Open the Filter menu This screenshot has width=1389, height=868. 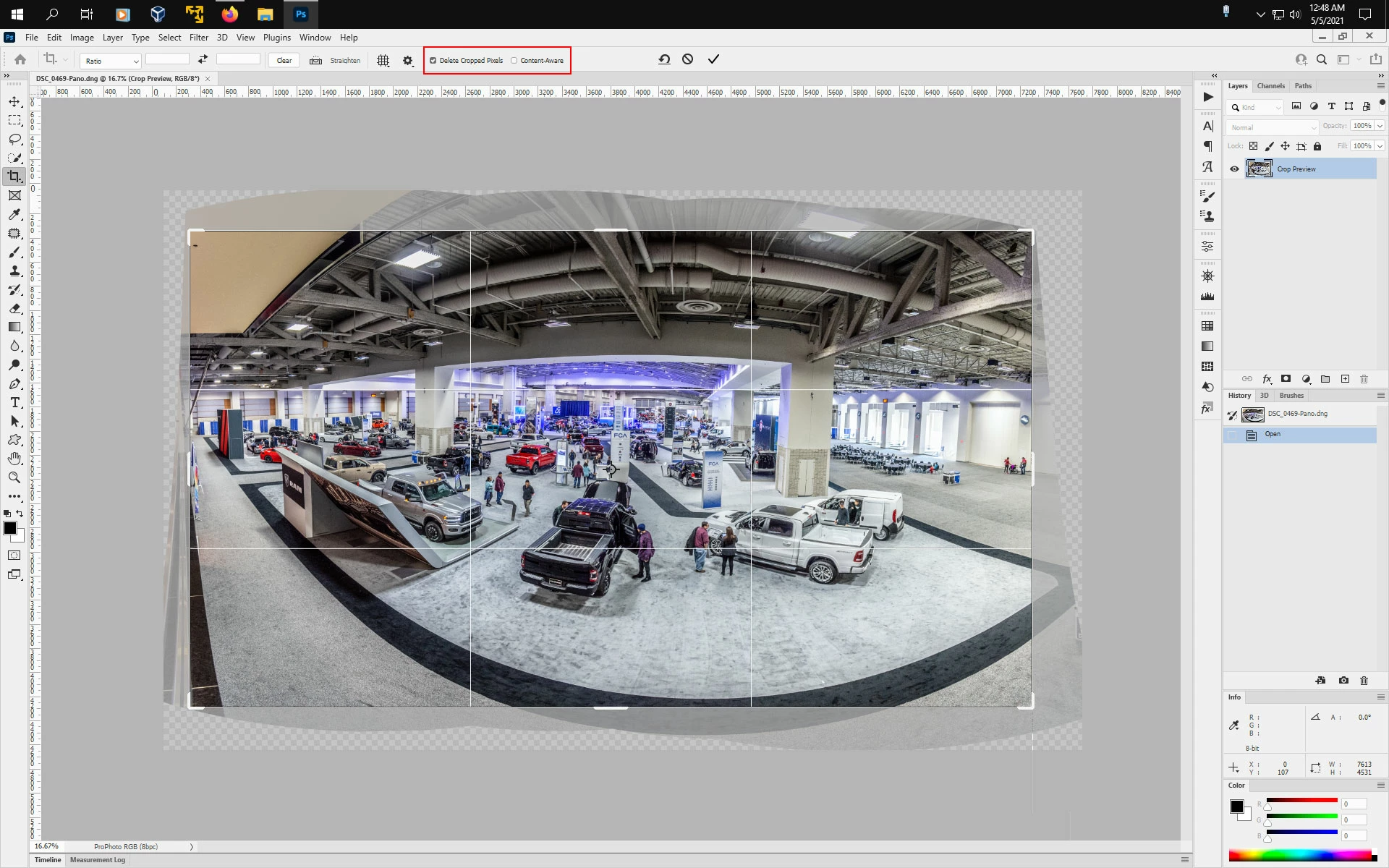pyautogui.click(x=198, y=38)
